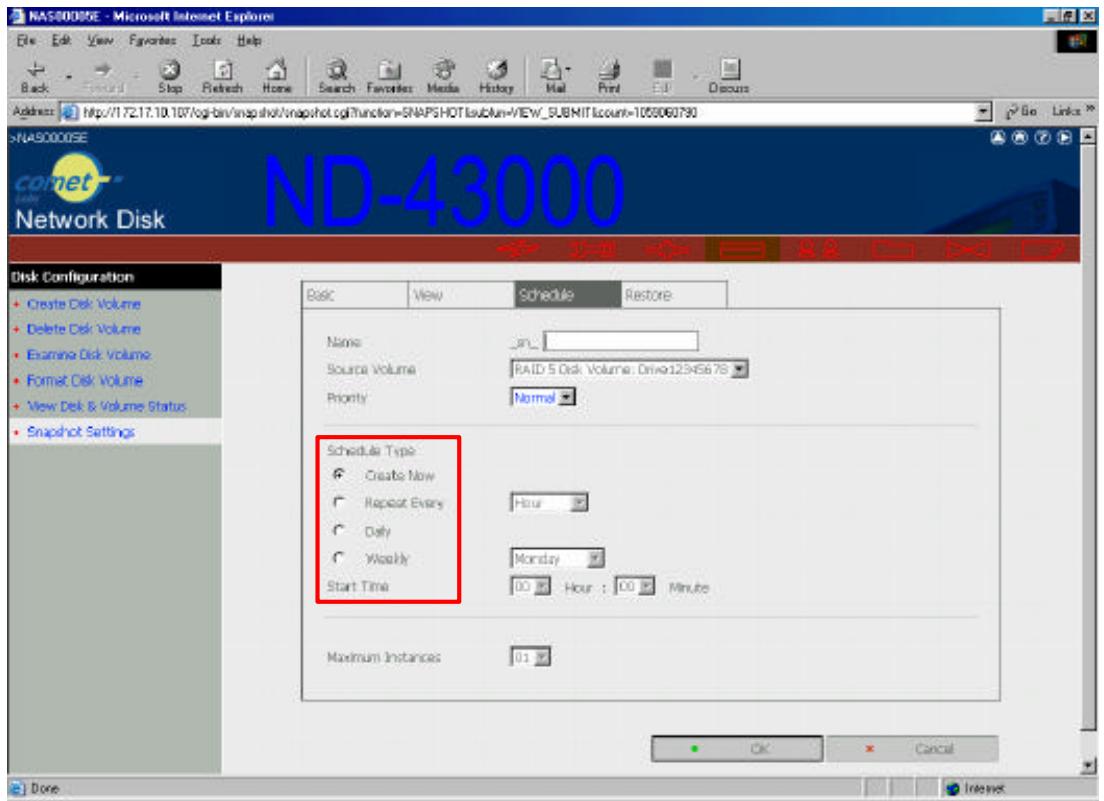
Task: Open the Weekly Monday dropdown
Action: pos(557,558)
